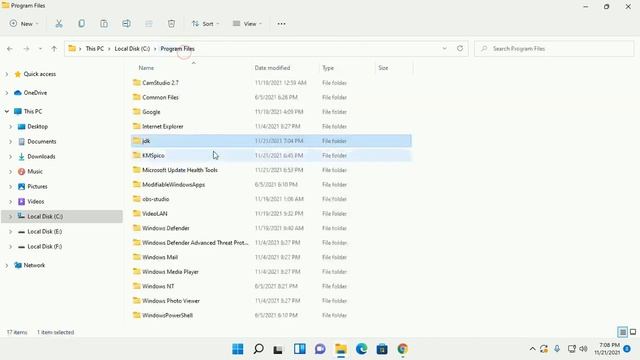Open the Chat app in taskbar
Screen dimensions: 640x360
tap(320, 349)
